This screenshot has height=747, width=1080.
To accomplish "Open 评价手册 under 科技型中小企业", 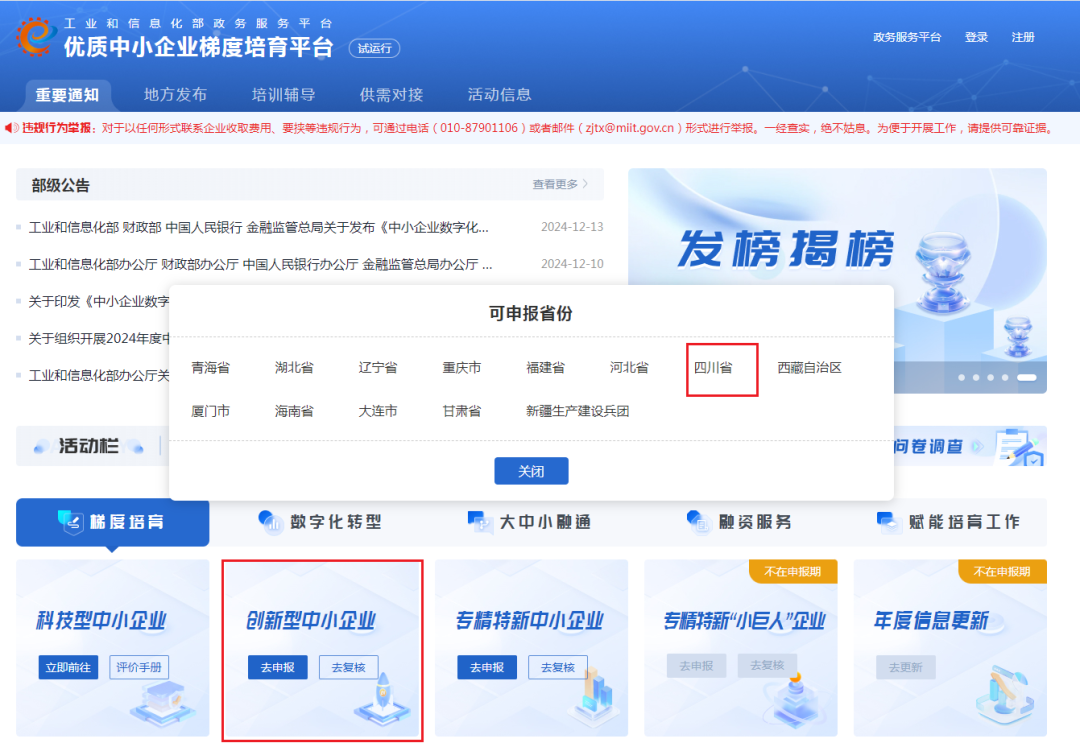I will 139,667.
